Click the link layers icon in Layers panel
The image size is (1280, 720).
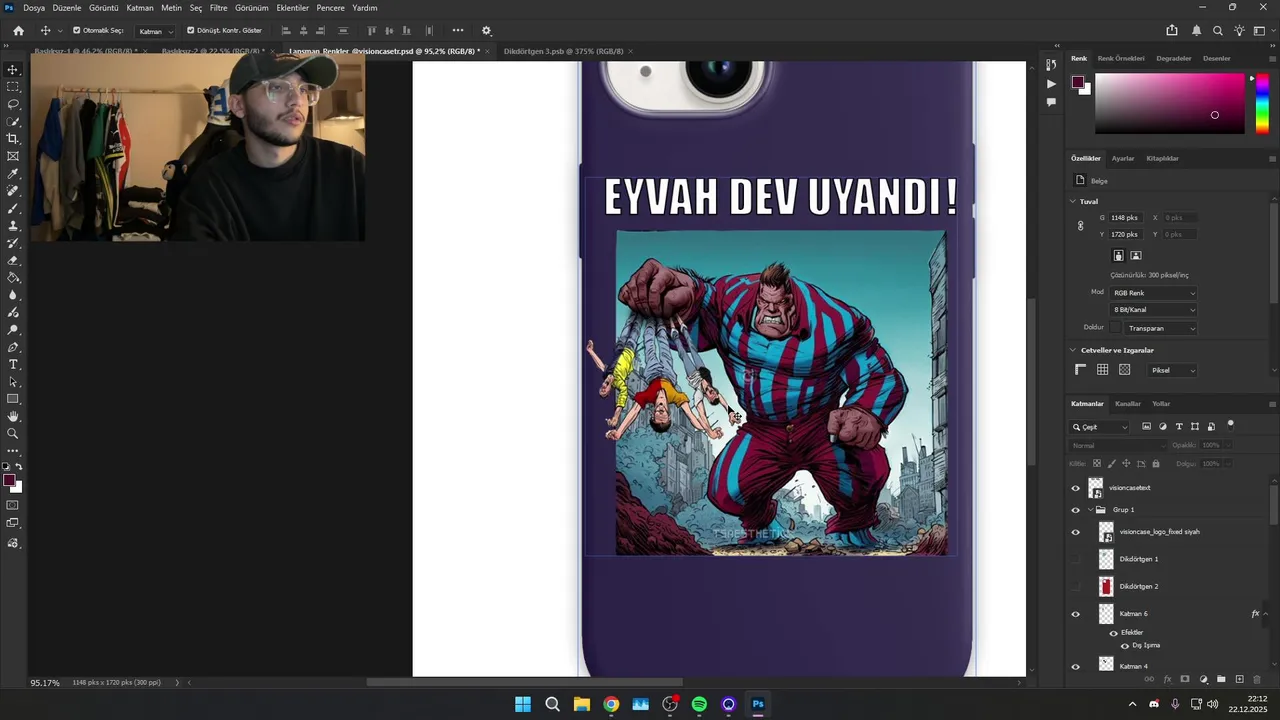1149,679
